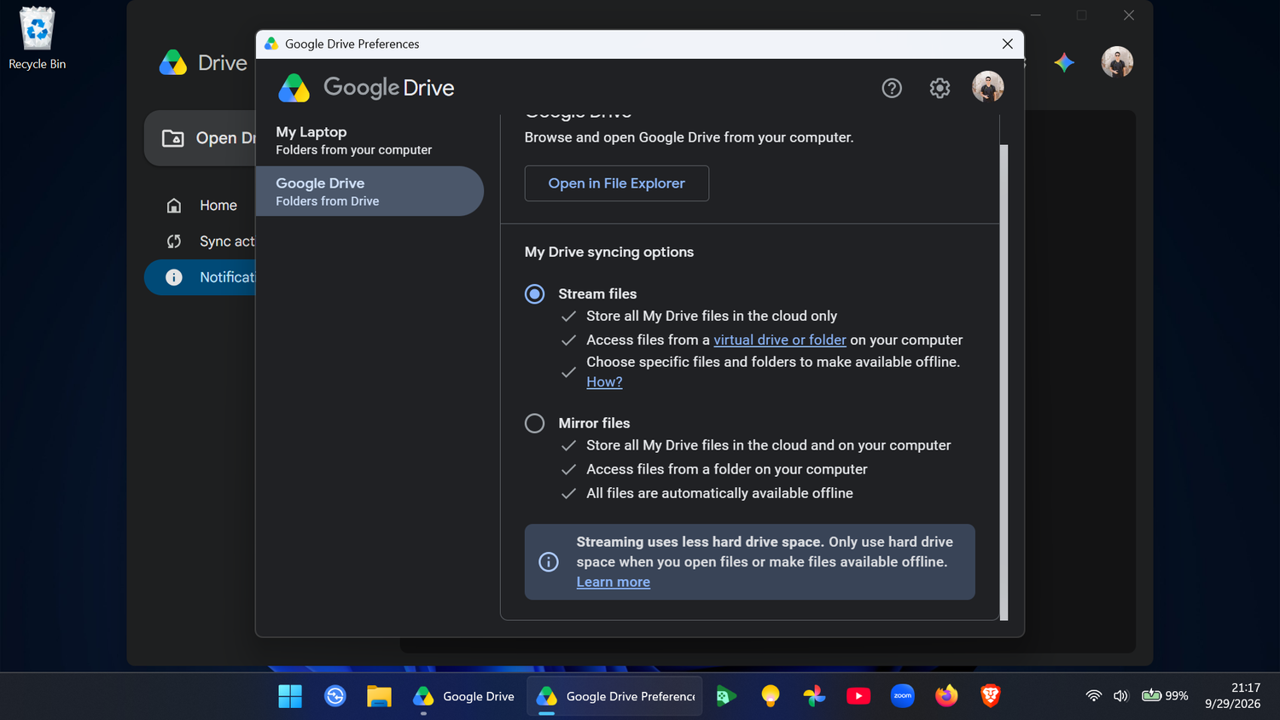Click the Gemini sparkle icon in the Drive window
Viewport: 1280px width, 720px height.
[x=1064, y=62]
